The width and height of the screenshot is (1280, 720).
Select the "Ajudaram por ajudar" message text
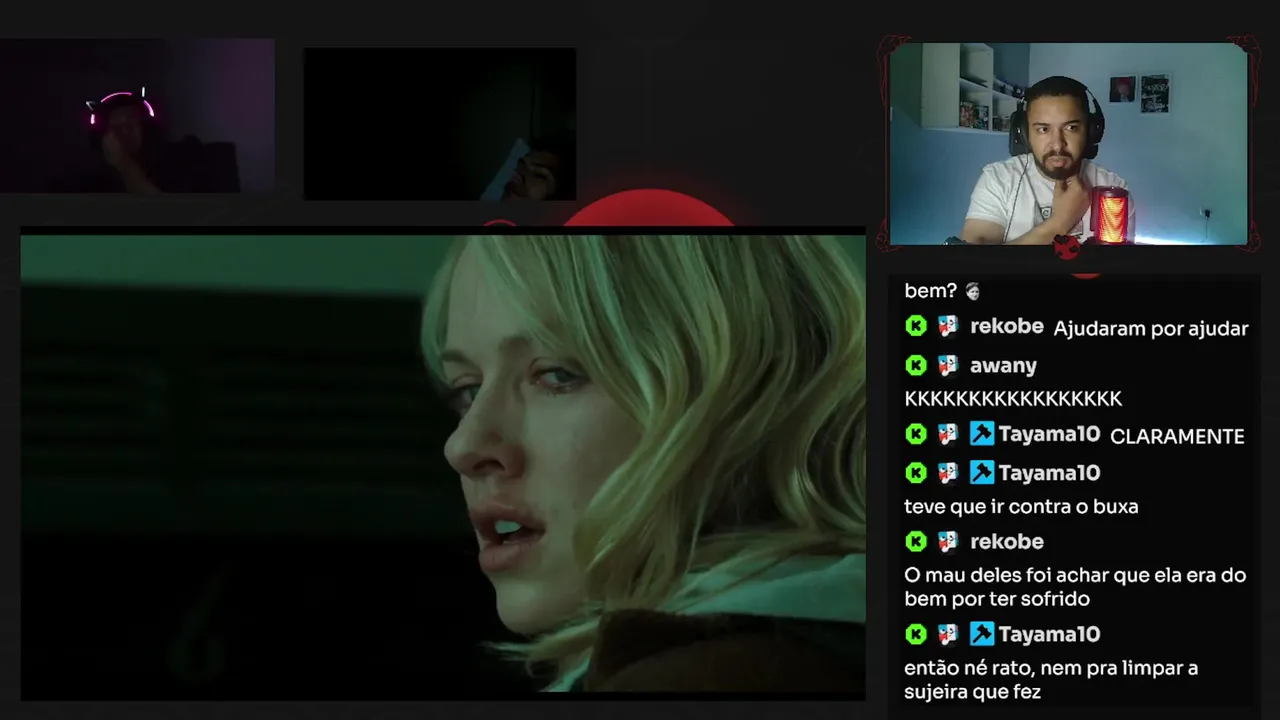click(x=1151, y=328)
